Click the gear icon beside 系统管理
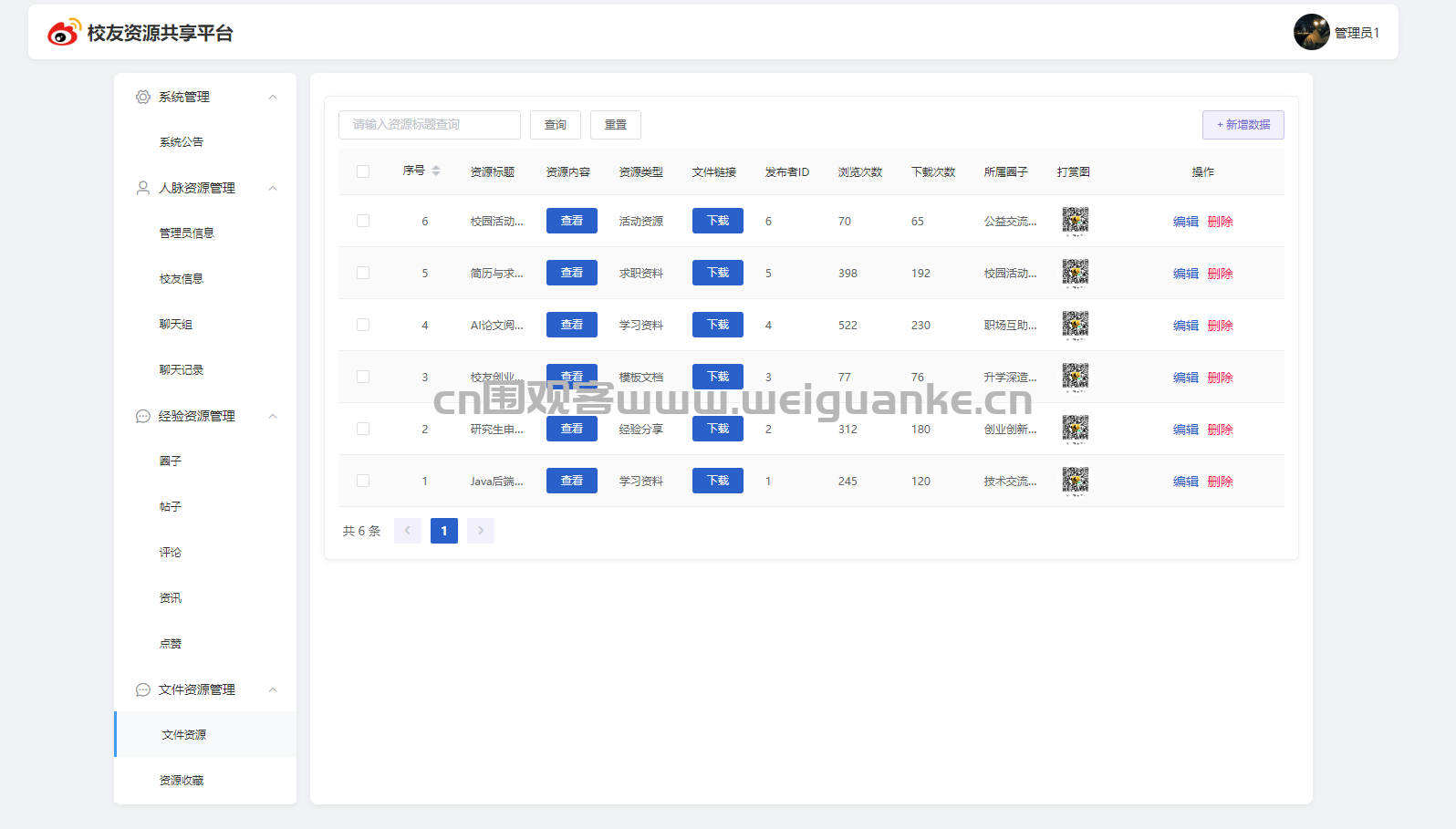1456x829 pixels. point(143,97)
